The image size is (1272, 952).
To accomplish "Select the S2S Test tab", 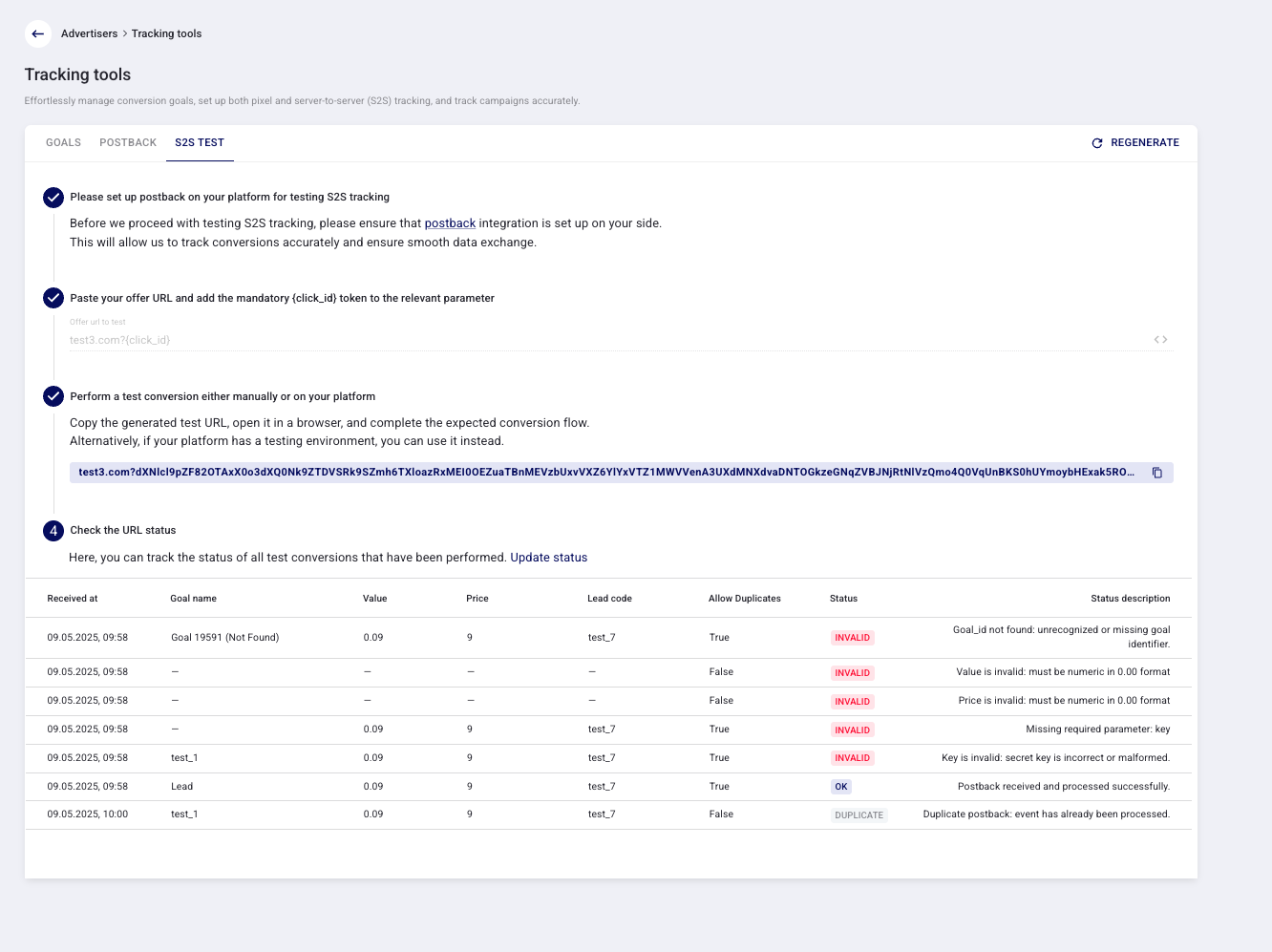I will tap(200, 142).
